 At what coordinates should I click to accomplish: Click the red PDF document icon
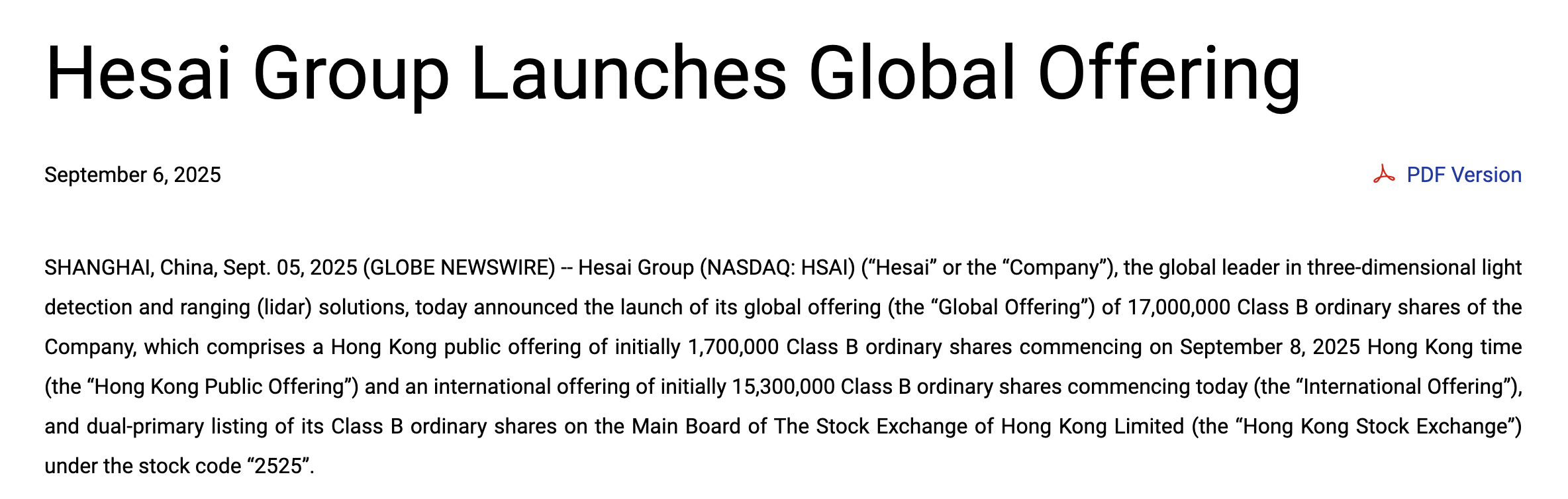point(1383,175)
